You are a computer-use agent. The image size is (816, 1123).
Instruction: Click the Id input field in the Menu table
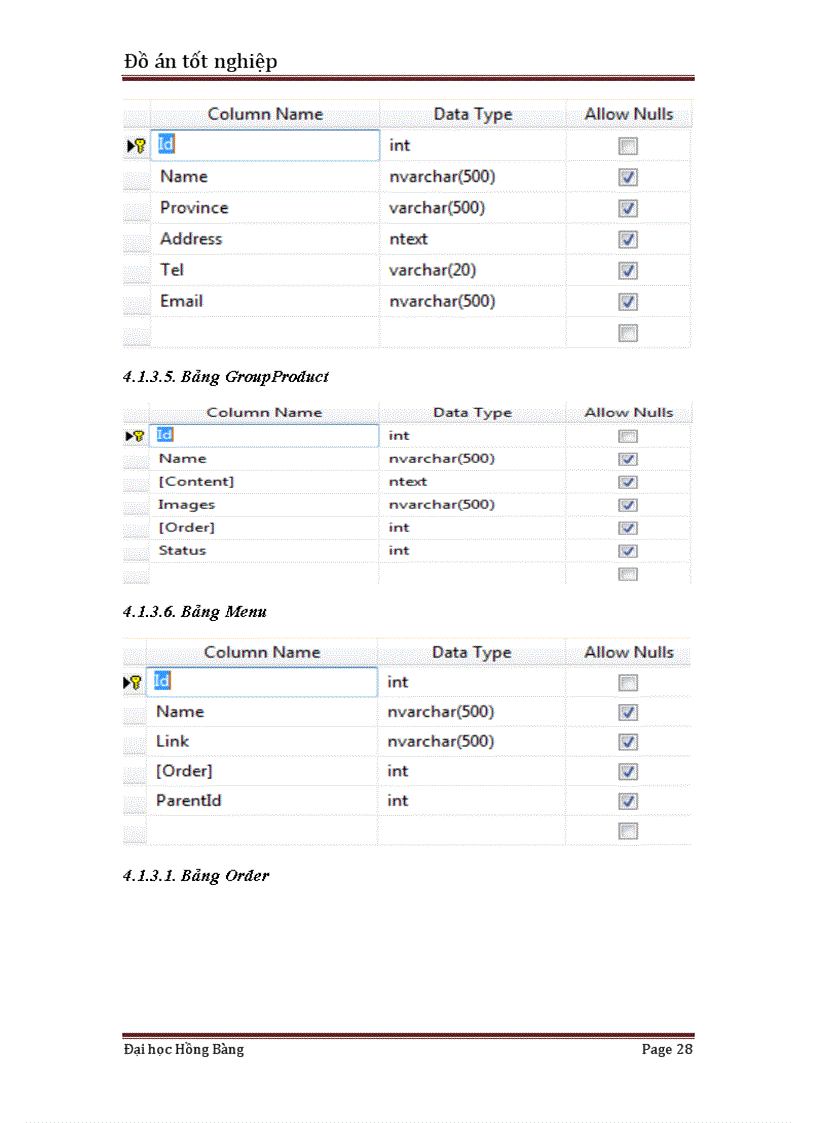coord(262,681)
